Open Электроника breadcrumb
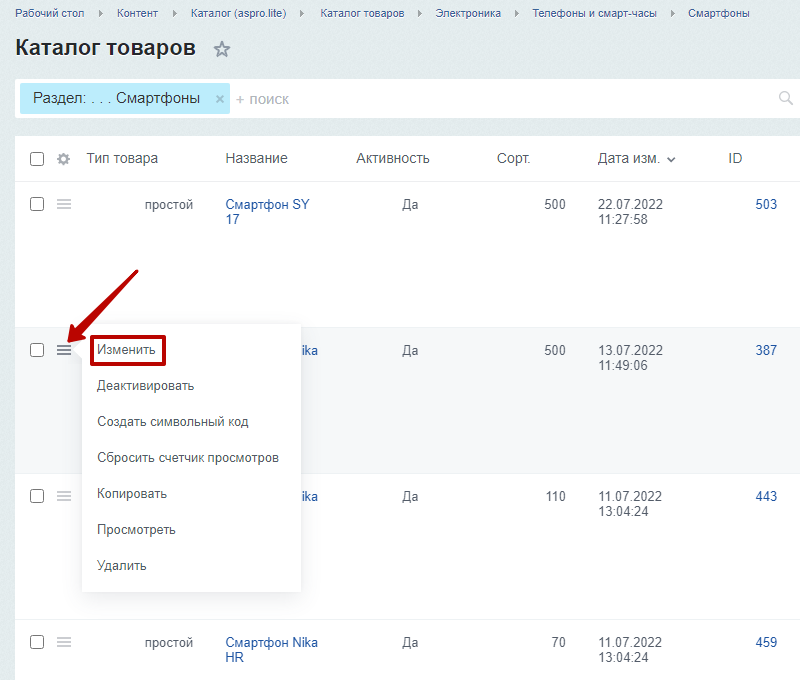 (x=468, y=13)
